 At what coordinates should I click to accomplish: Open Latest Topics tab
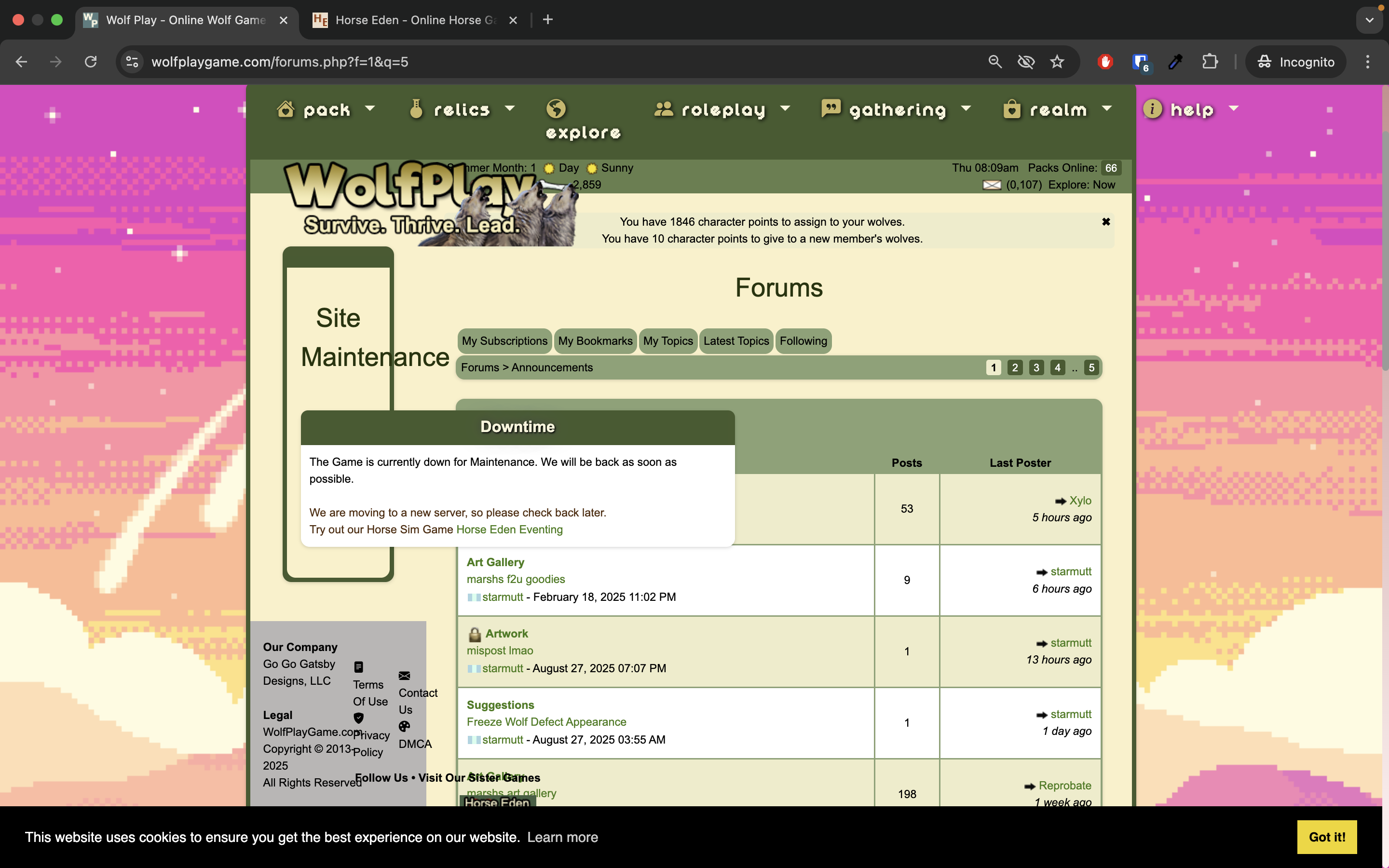[736, 341]
